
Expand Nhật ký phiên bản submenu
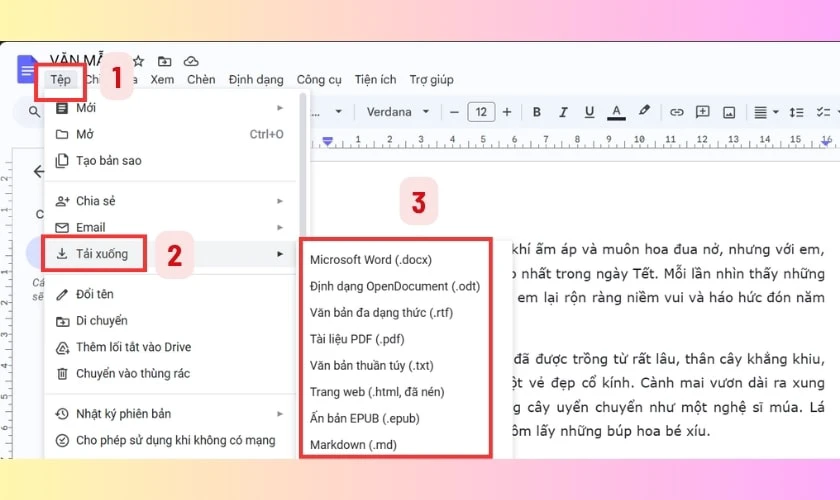[x=170, y=414]
